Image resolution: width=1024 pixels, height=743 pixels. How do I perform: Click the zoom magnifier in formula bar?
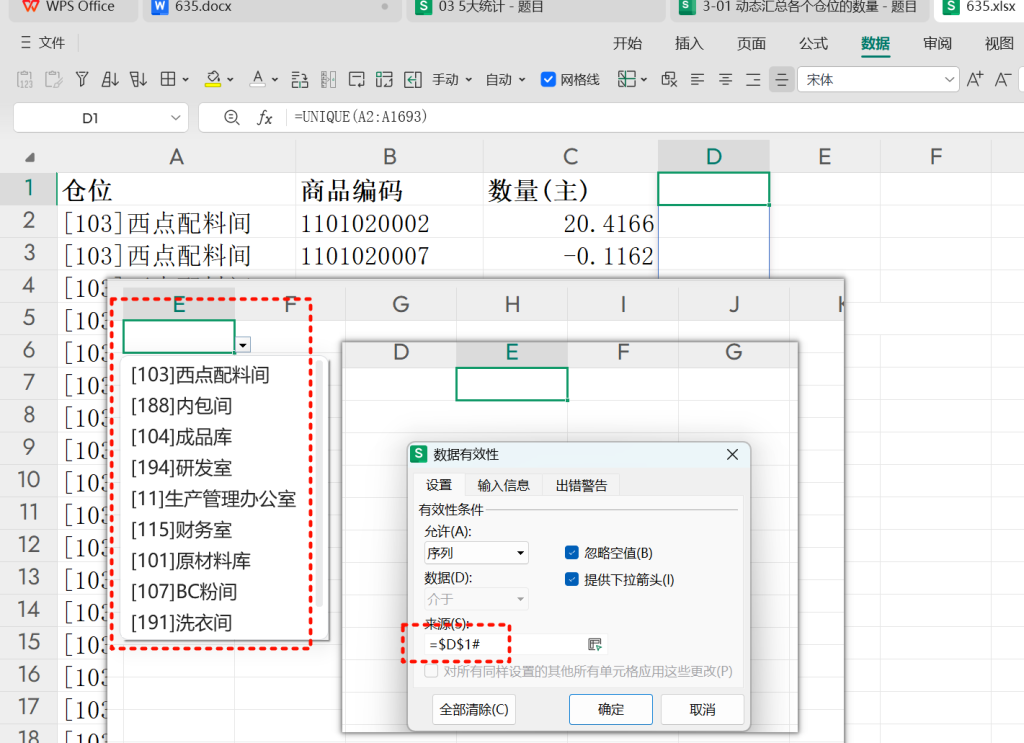click(x=232, y=118)
